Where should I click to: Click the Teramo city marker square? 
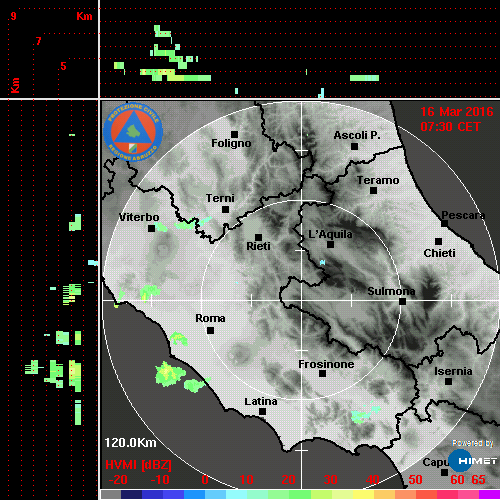pyautogui.click(x=373, y=190)
